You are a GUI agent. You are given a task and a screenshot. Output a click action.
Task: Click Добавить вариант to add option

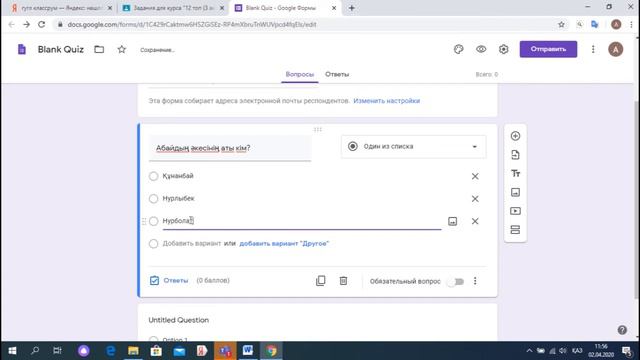191,243
